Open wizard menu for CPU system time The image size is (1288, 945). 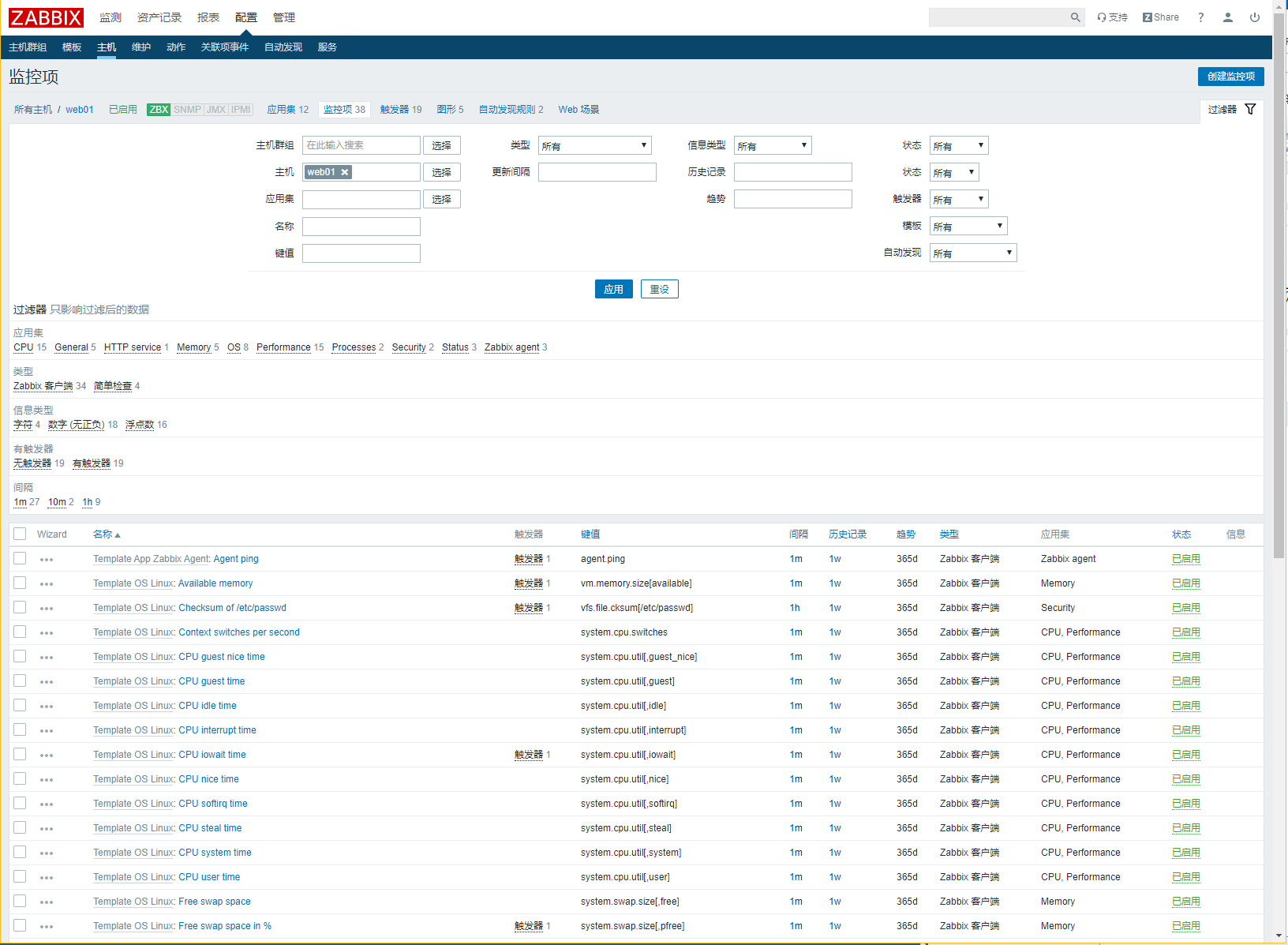pyautogui.click(x=47, y=853)
